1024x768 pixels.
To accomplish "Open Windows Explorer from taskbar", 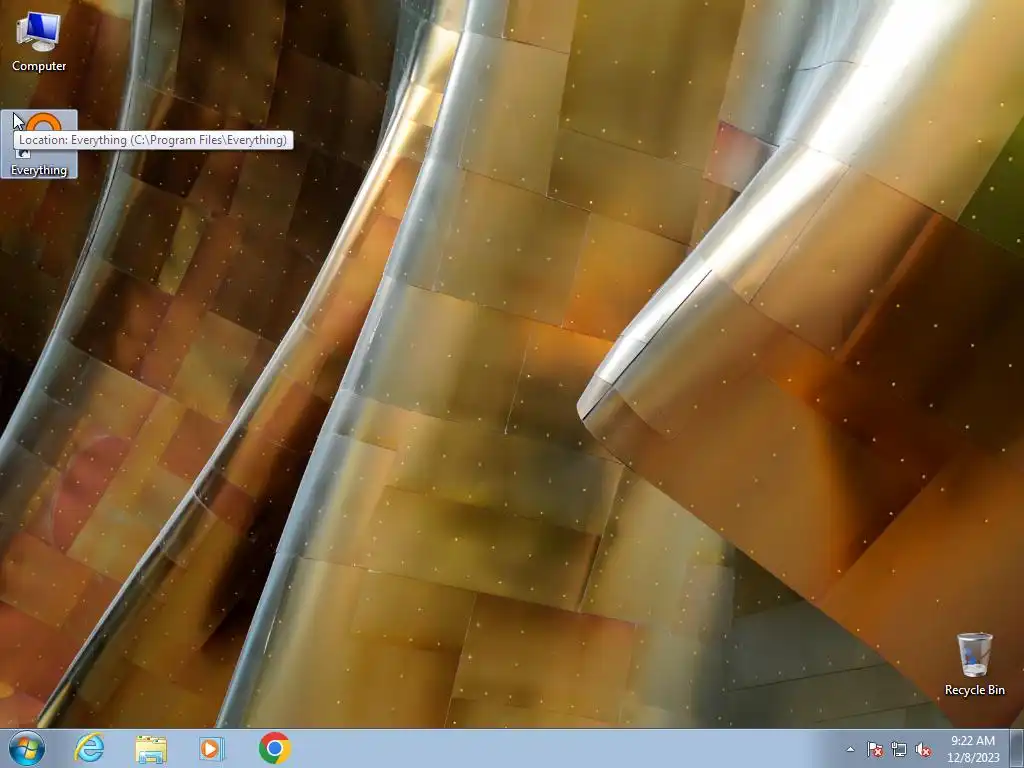I will tap(151, 748).
